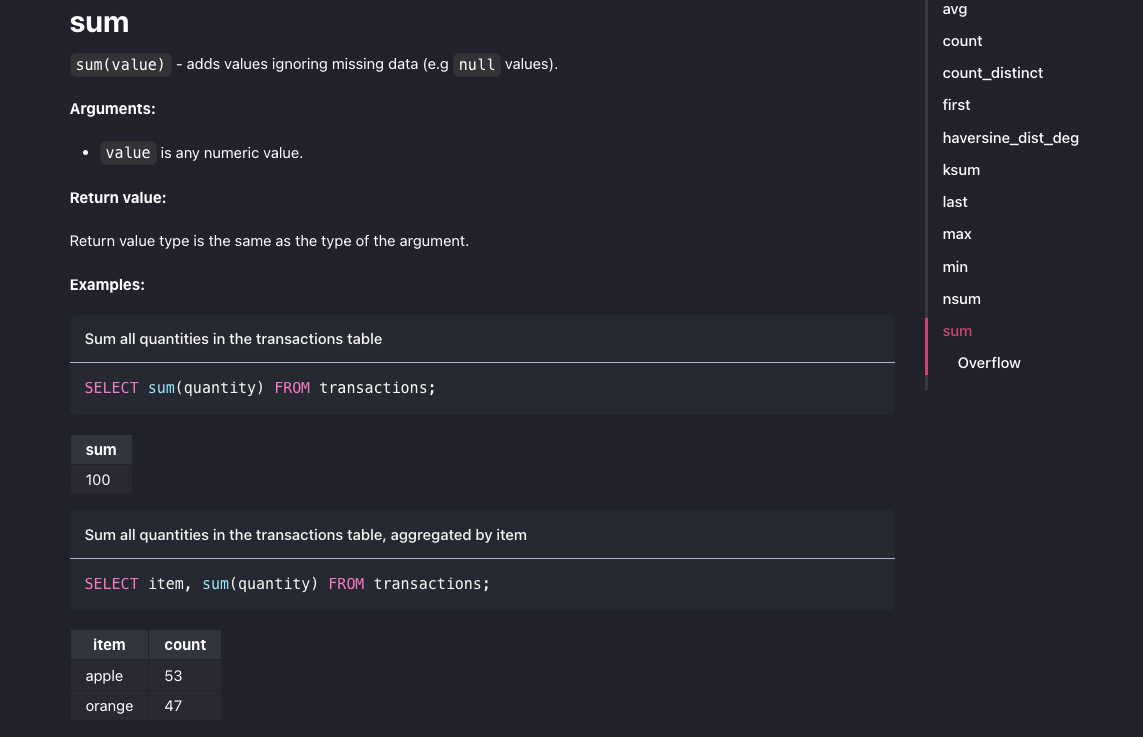Click the count column header in table
This screenshot has height=737, width=1143.
(185, 645)
